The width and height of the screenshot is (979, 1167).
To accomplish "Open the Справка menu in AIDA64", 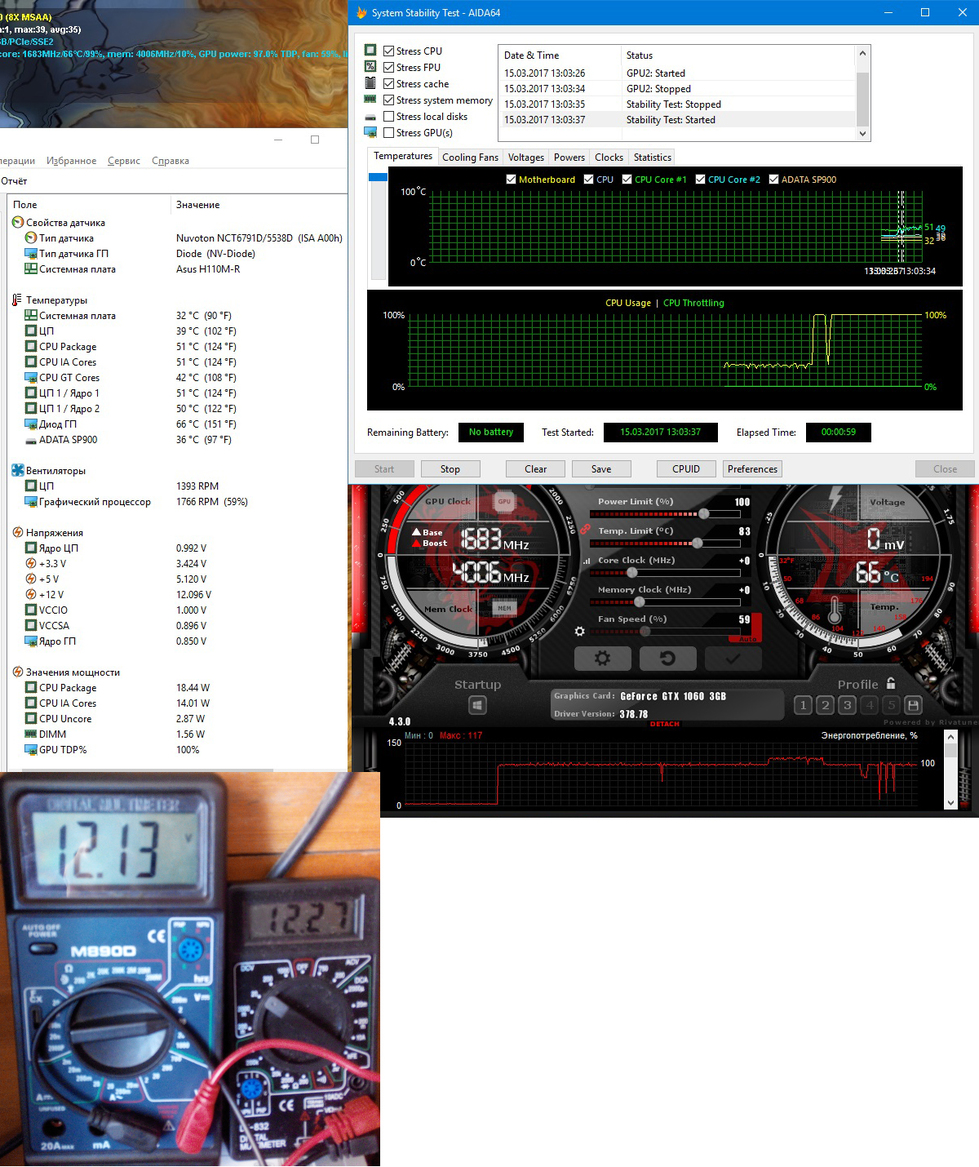I will (170, 161).
